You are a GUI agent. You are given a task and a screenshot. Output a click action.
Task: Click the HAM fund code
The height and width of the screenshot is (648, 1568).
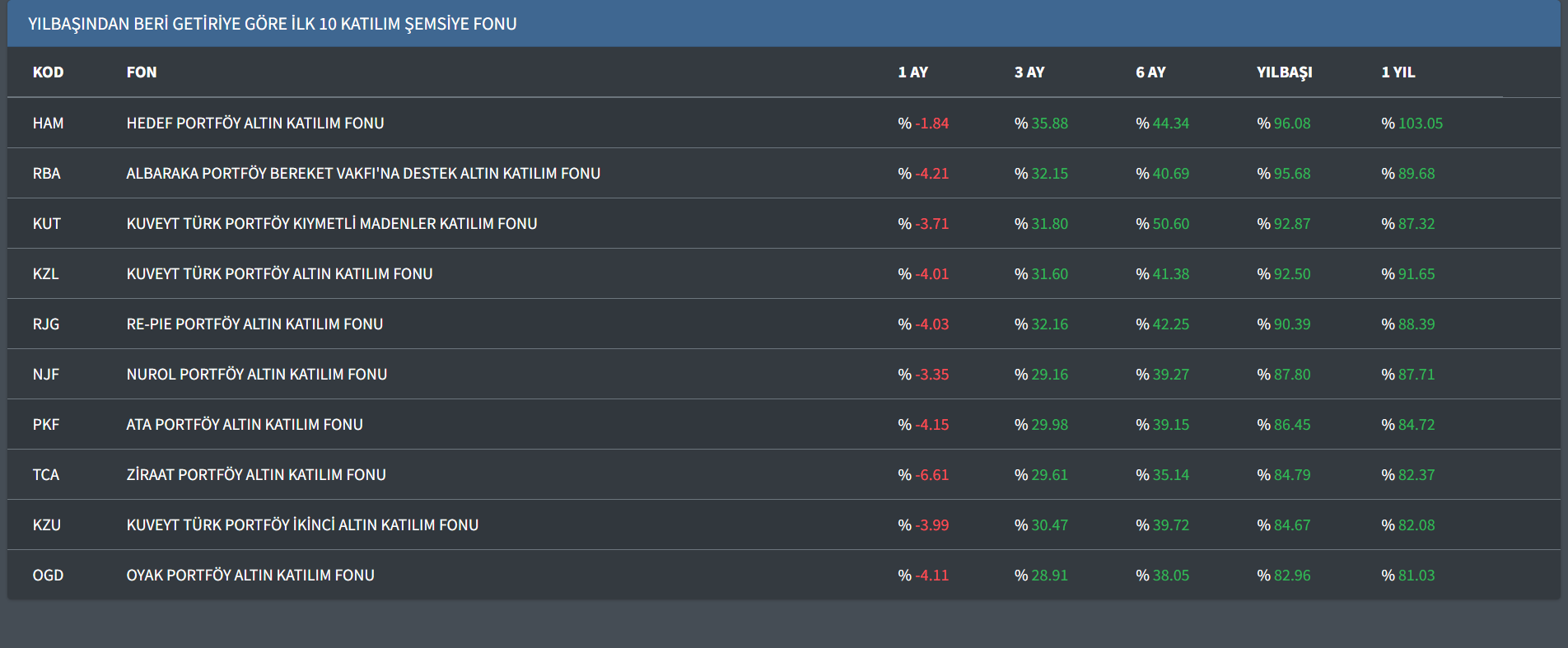[x=48, y=124]
